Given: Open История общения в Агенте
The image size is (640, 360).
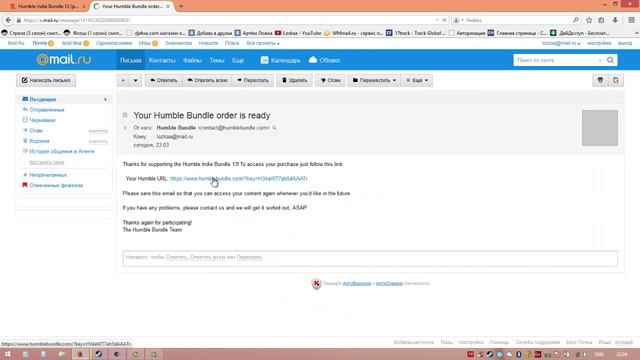Looking at the screenshot, I should [x=61, y=151].
